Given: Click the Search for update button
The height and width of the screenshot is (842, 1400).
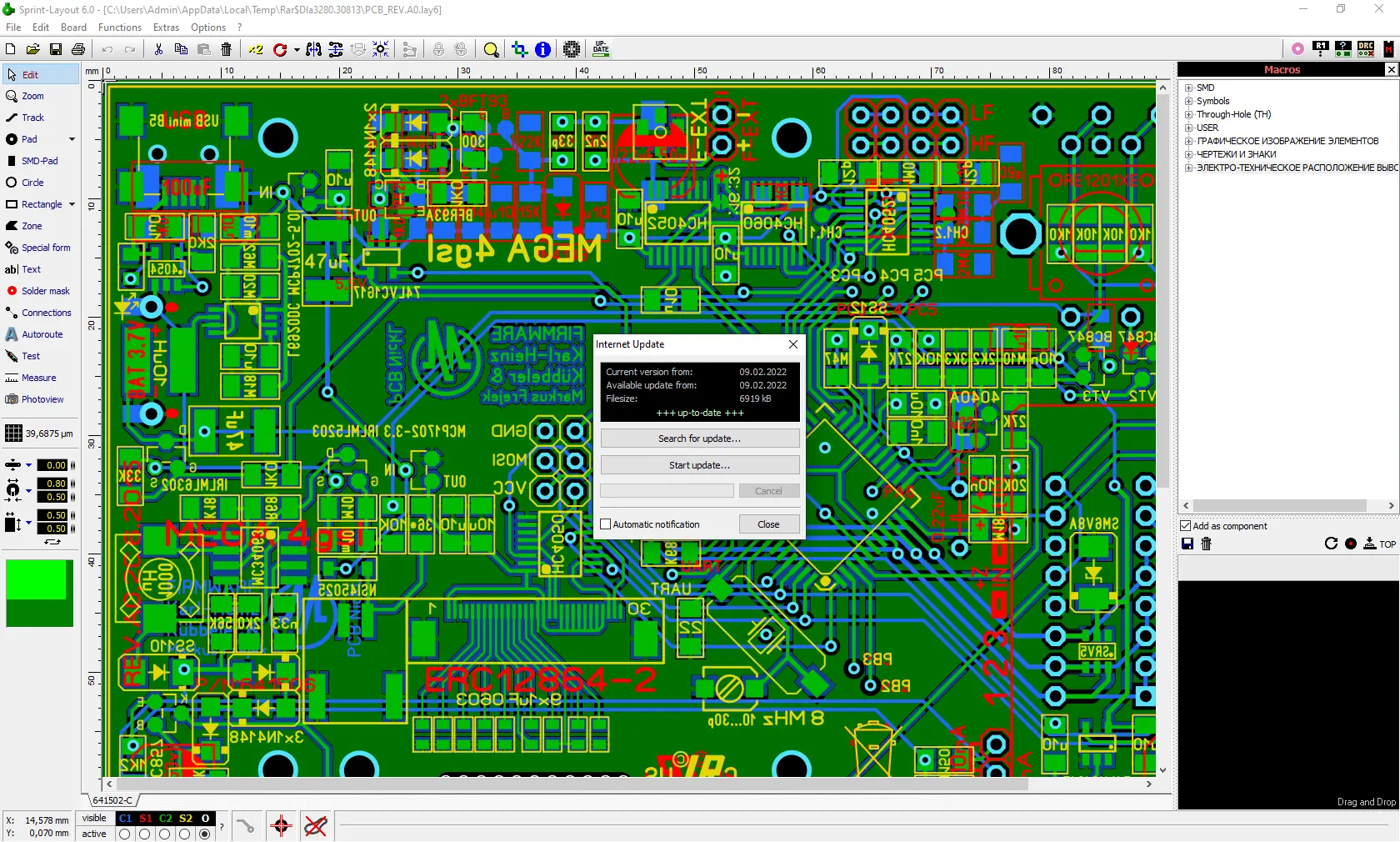Looking at the screenshot, I should click(x=700, y=439).
